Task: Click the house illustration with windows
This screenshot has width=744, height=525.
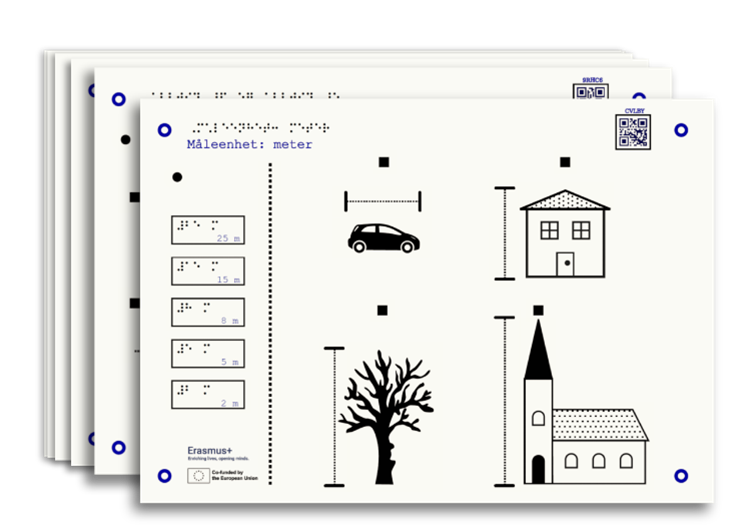Action: coord(565,234)
